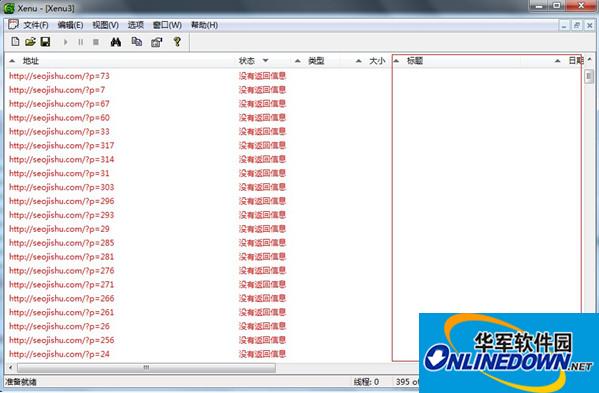Image resolution: width=599 pixels, height=393 pixels.
Task: Click the Xenu document icon in menu bar
Action: (x=13, y=25)
